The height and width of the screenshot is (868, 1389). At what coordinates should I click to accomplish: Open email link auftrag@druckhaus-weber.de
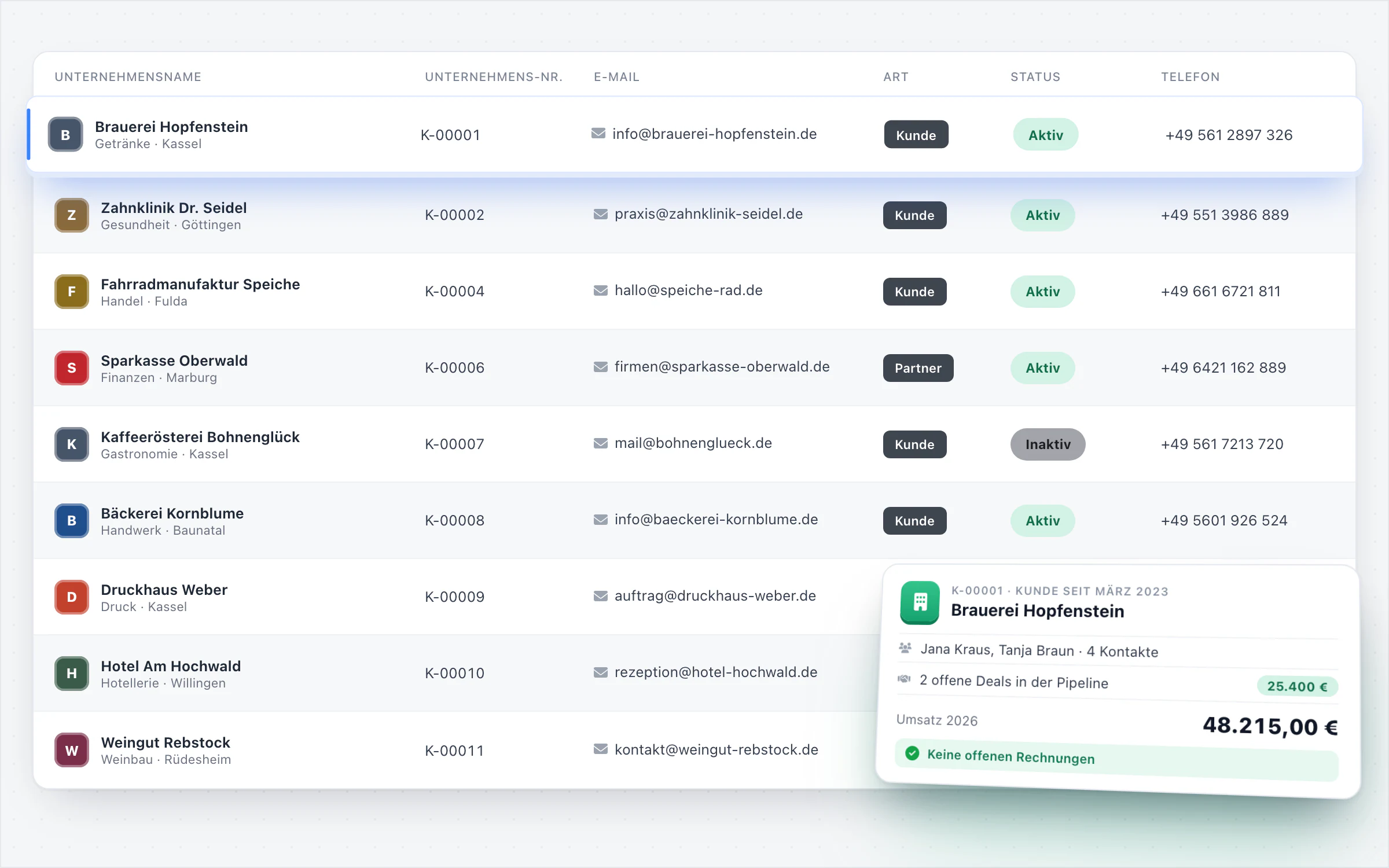[715, 596]
